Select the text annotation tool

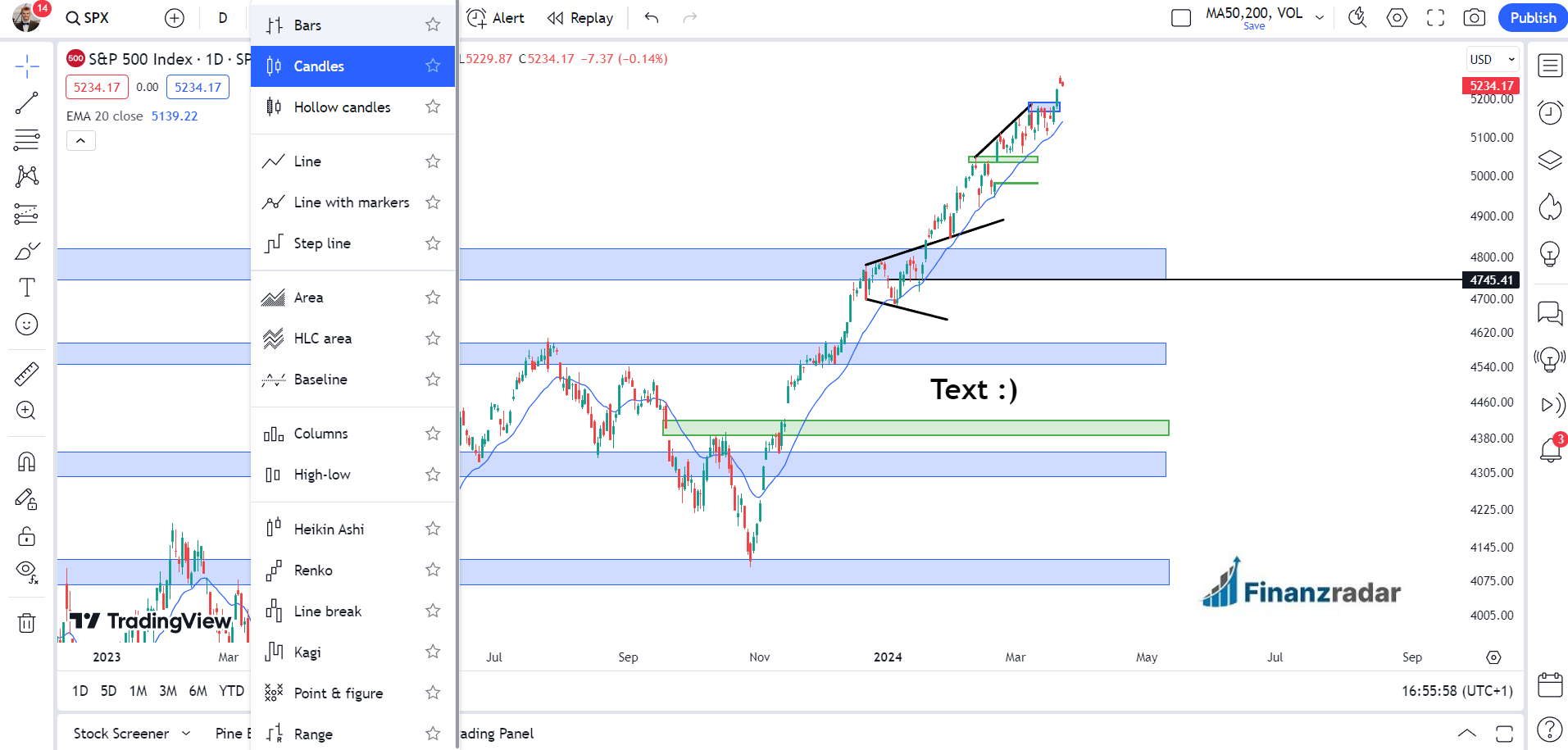[26, 288]
